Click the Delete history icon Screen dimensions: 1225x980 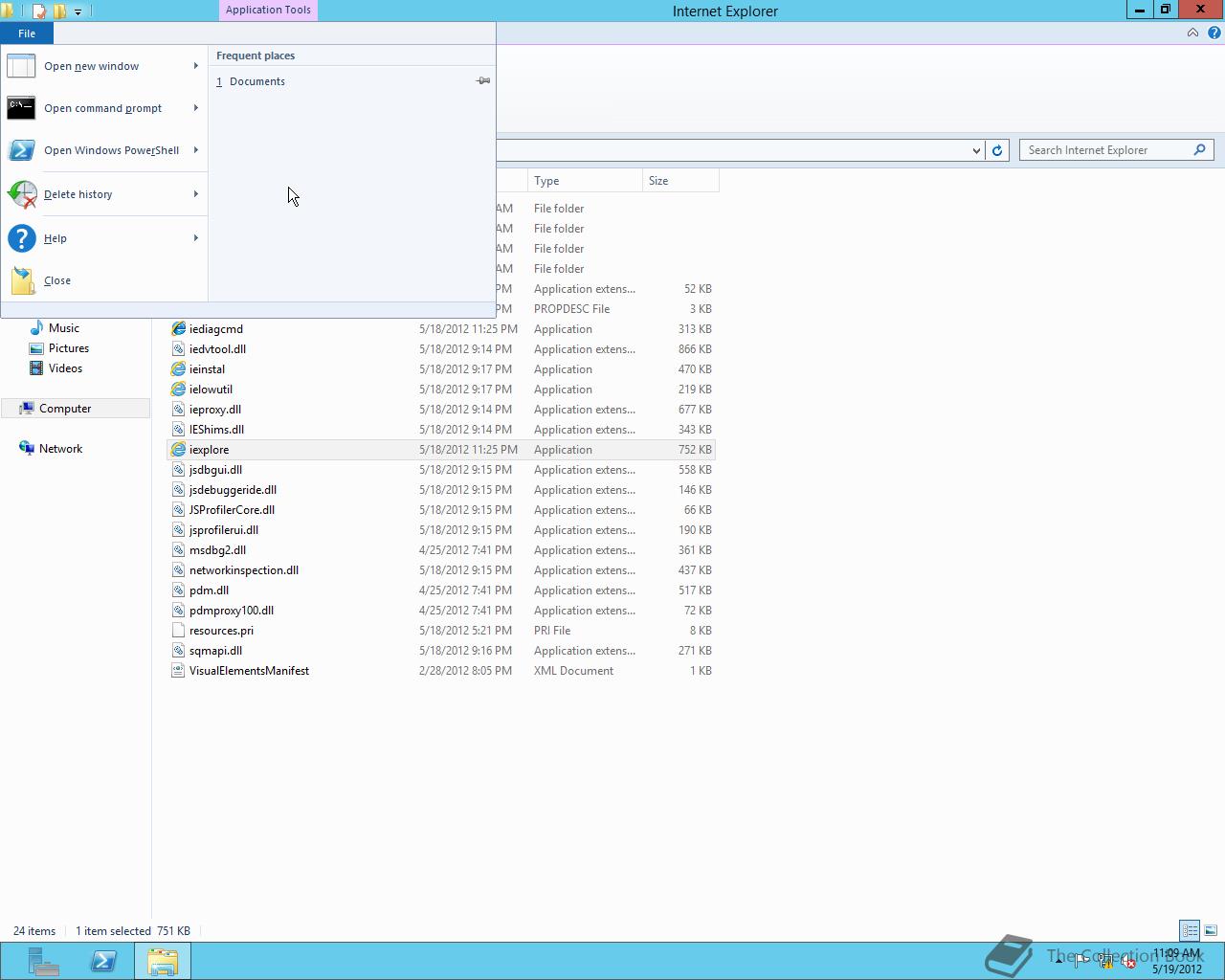21,194
